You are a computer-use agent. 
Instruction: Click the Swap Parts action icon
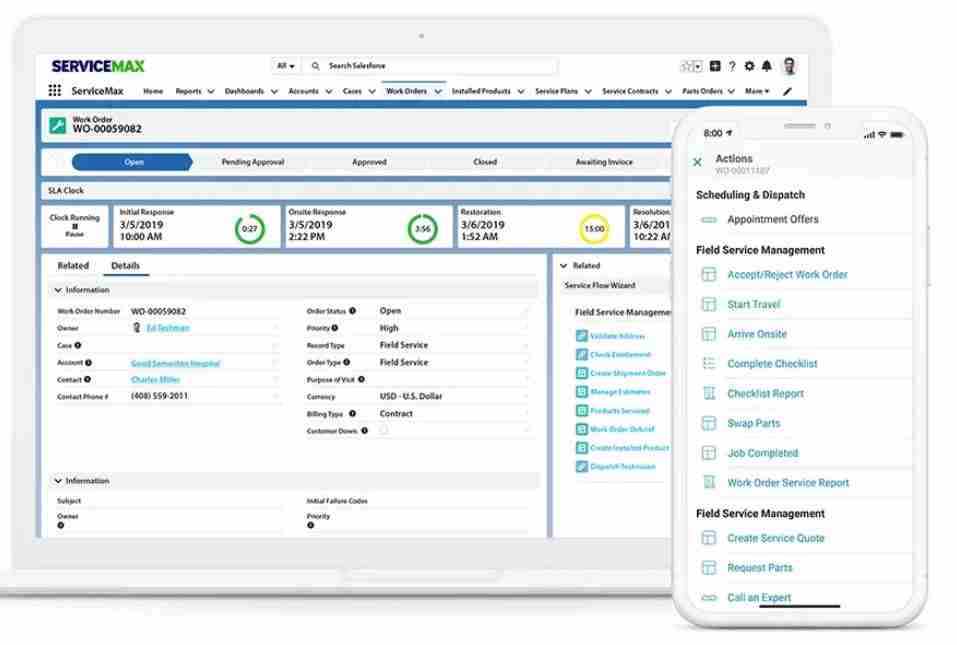(709, 424)
